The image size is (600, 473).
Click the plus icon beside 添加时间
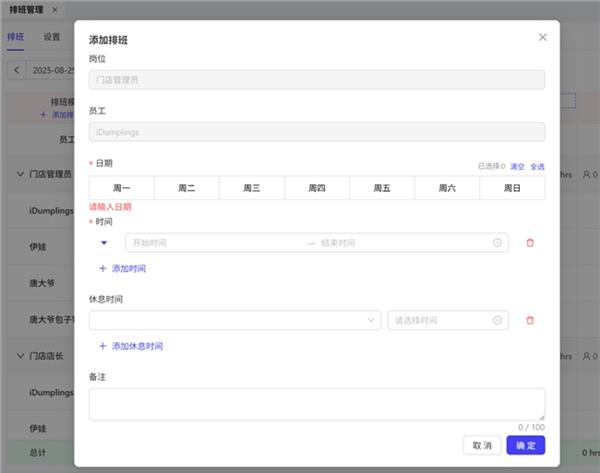[103, 269]
